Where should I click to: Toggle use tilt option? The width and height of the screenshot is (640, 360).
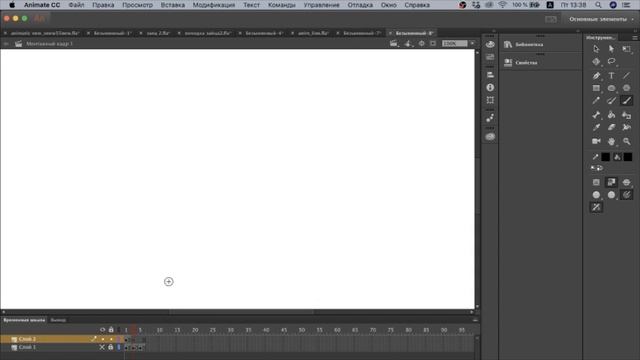(596, 207)
